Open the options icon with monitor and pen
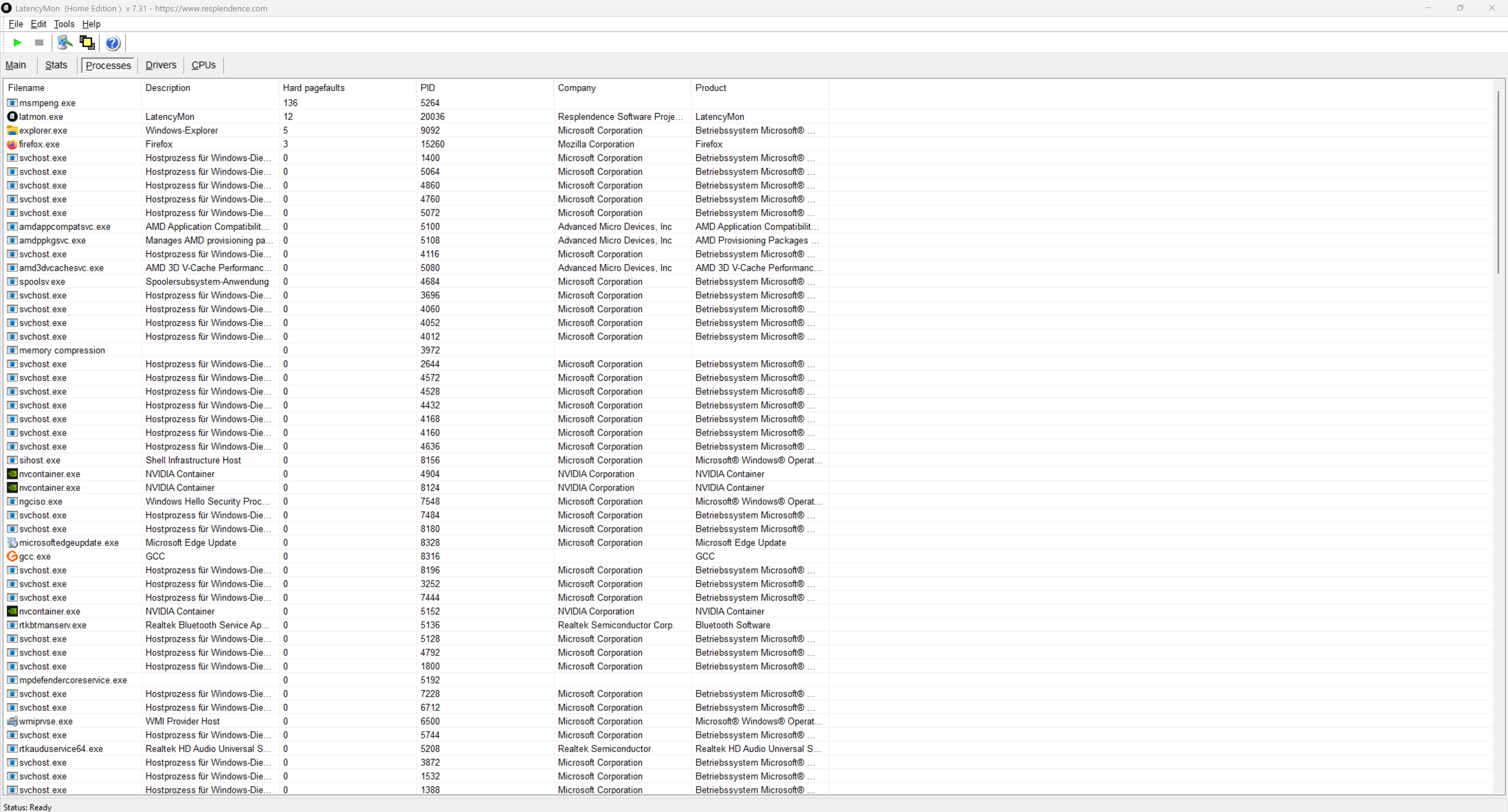 click(65, 43)
